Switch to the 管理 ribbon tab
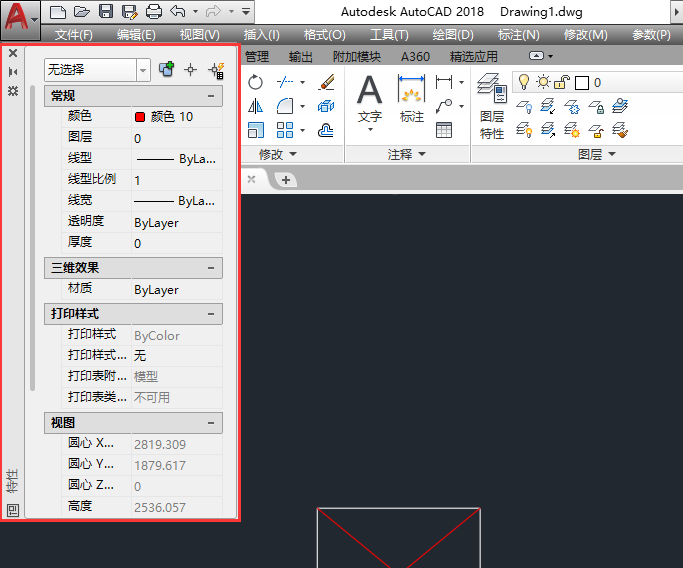The image size is (683, 568). pyautogui.click(x=257, y=57)
